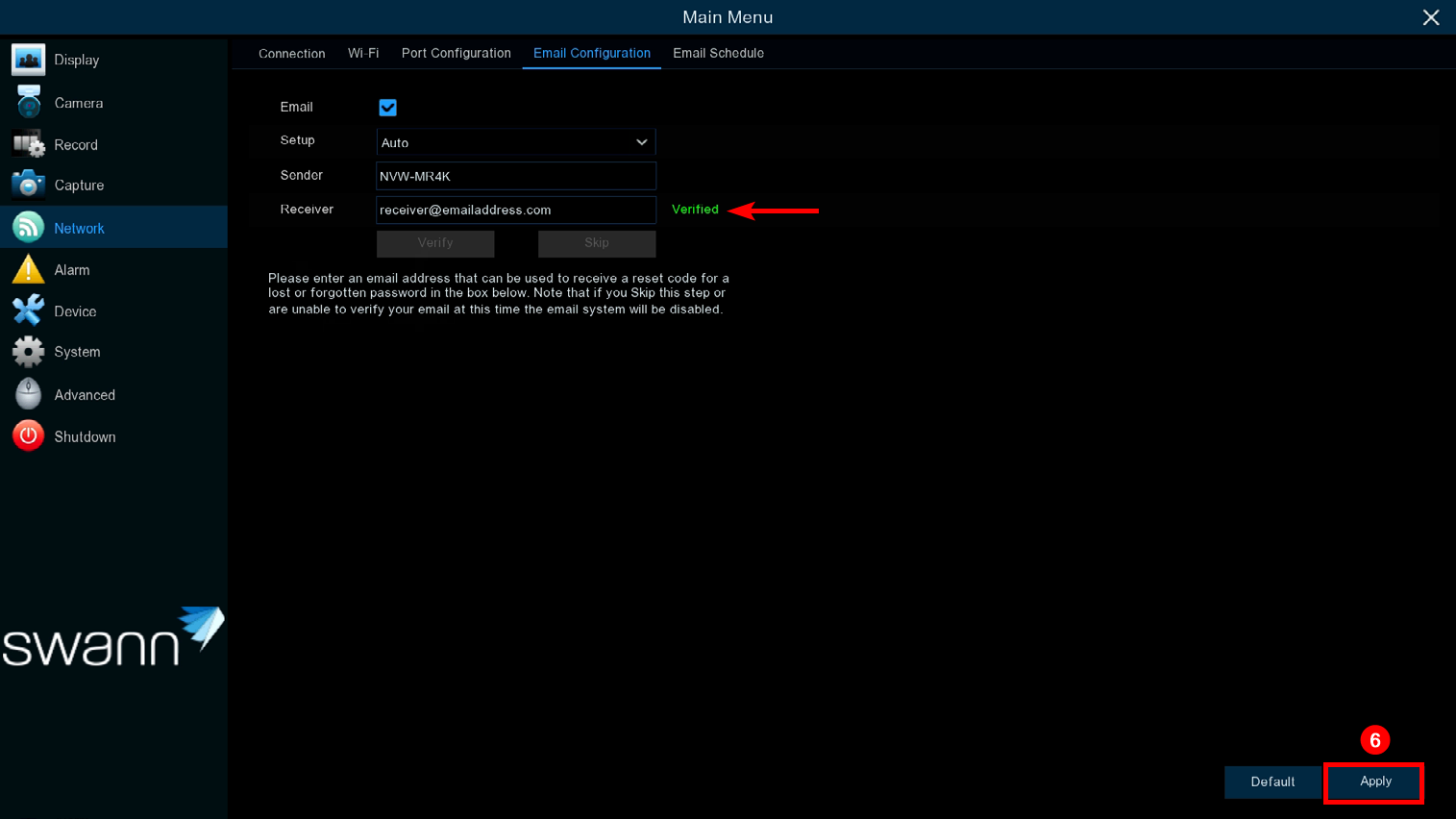Open the Device tools icon
This screenshot has height=819, width=1456.
click(x=28, y=310)
